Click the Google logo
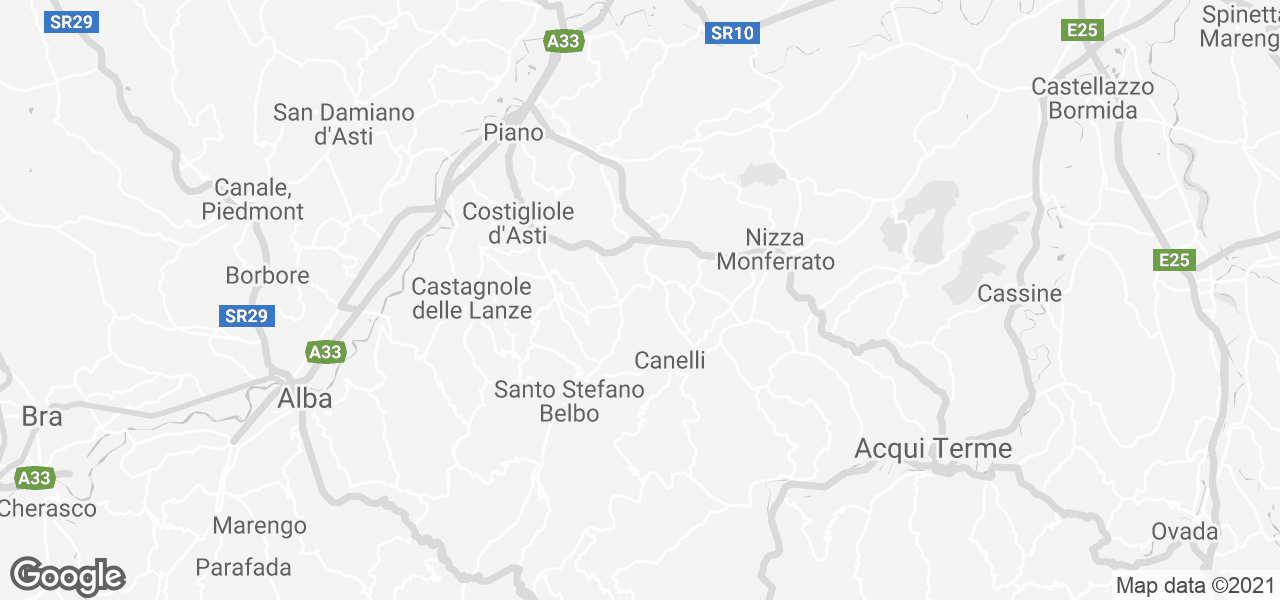This screenshot has width=1280, height=600. tap(67, 577)
